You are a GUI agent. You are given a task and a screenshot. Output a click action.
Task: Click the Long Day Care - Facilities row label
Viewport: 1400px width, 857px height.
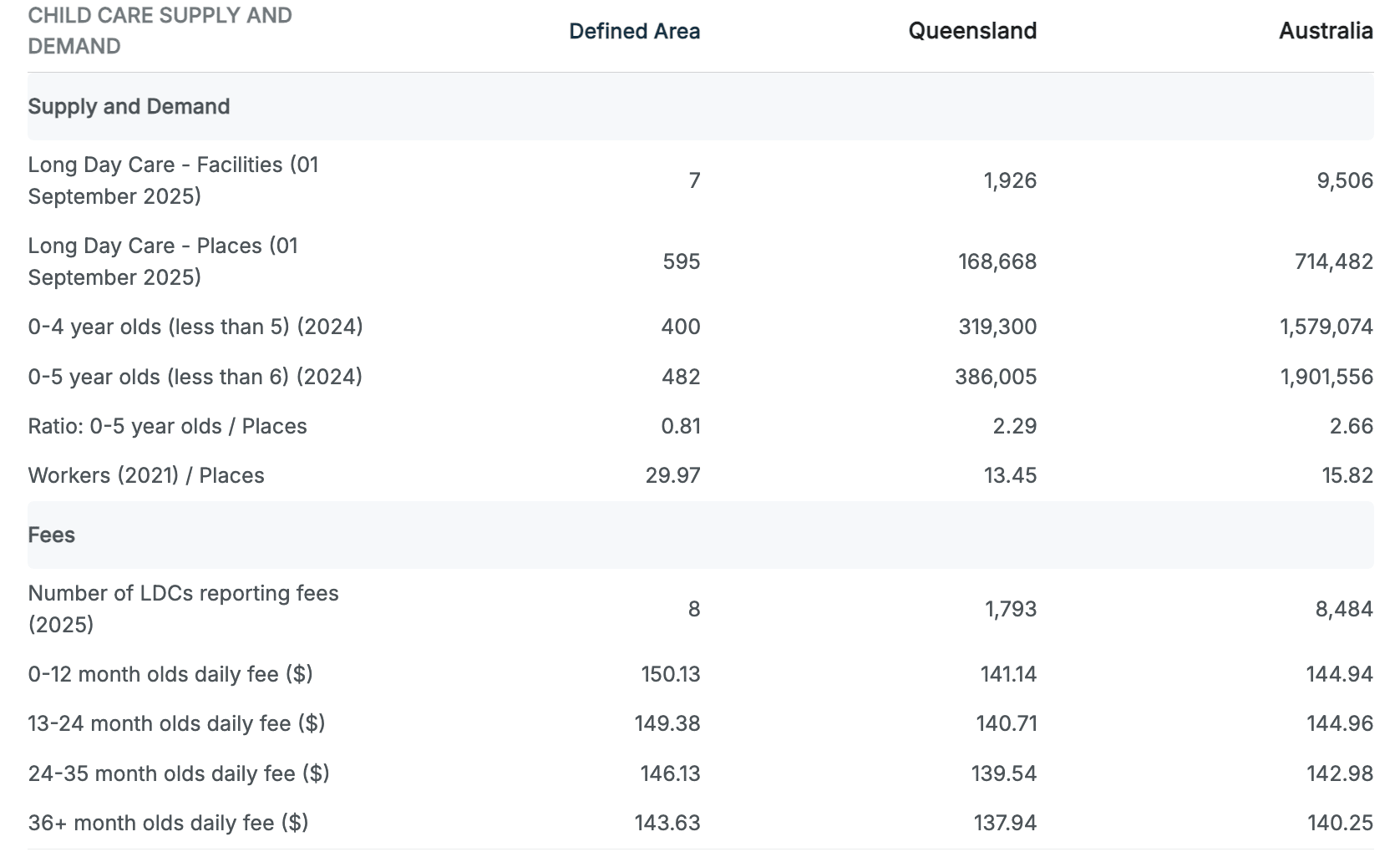click(173, 180)
